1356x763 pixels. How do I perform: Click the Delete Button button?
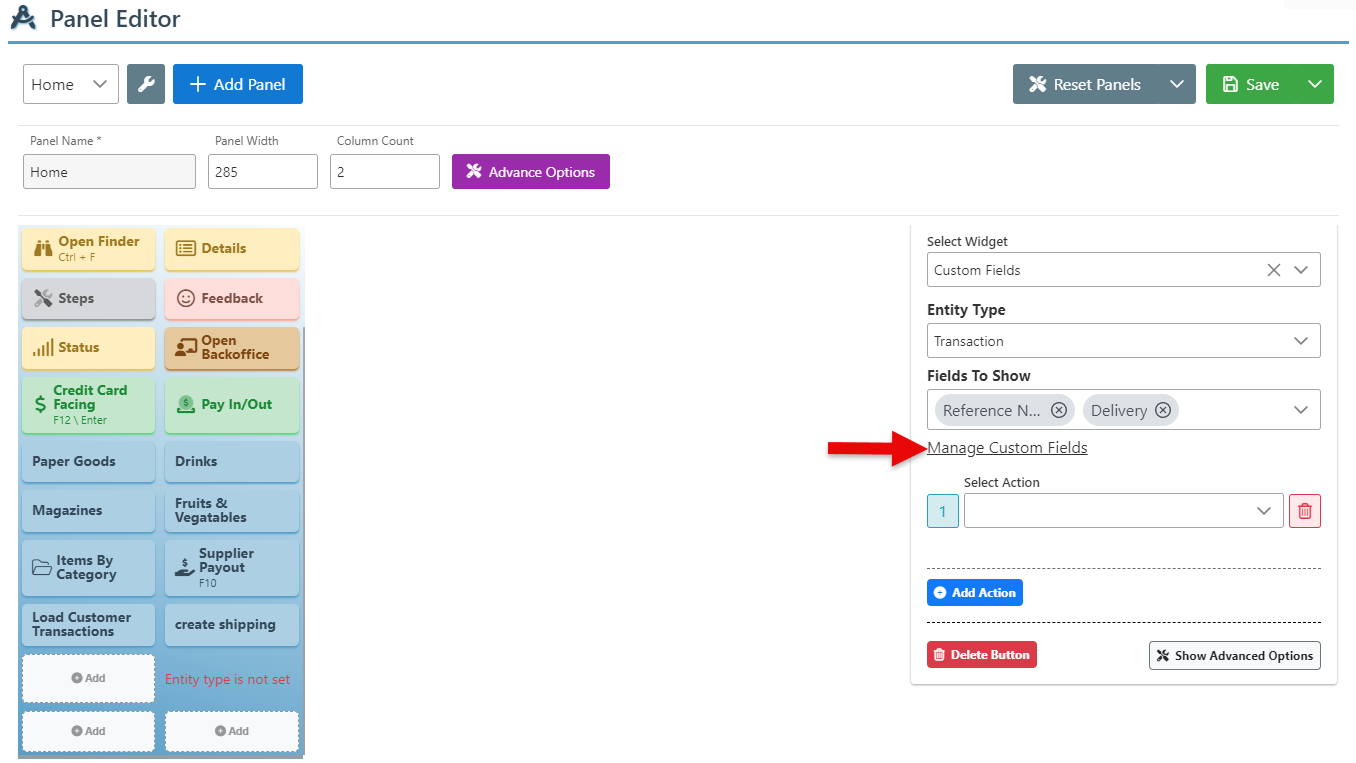(x=981, y=655)
